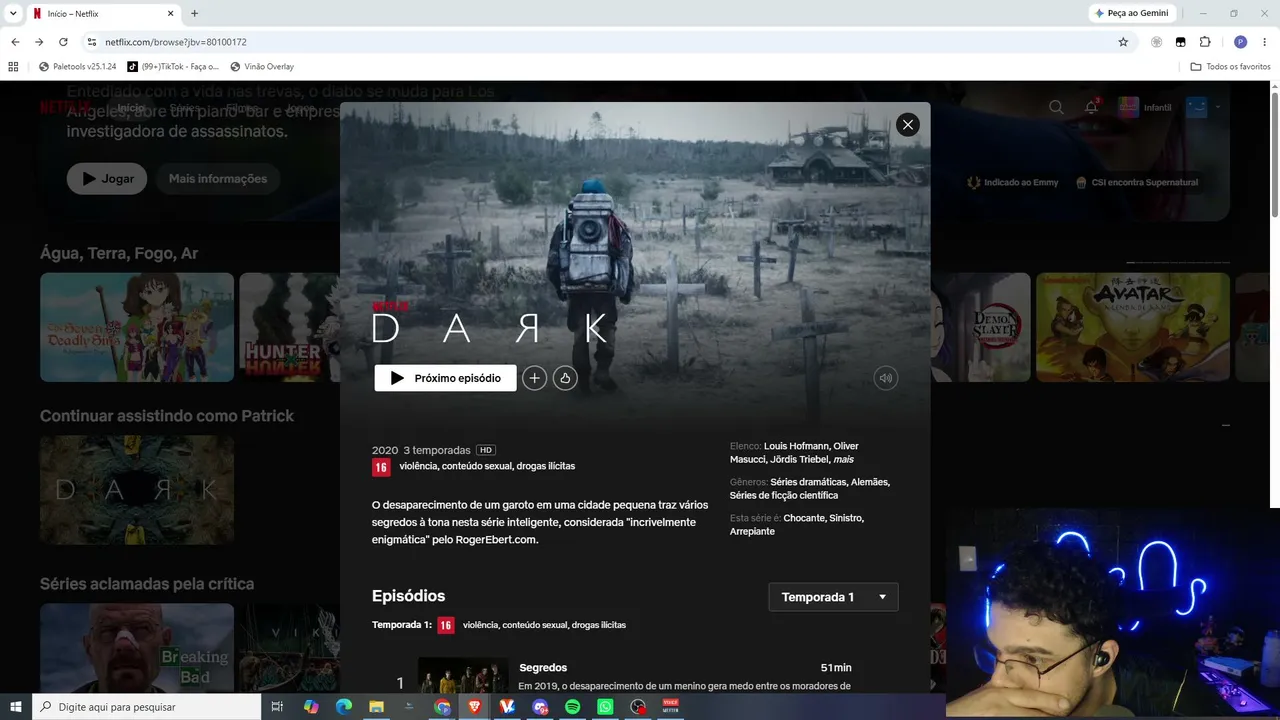The width and height of the screenshot is (1280, 720).
Task: Close the Início – Netflix tab
Action: pos(168,13)
